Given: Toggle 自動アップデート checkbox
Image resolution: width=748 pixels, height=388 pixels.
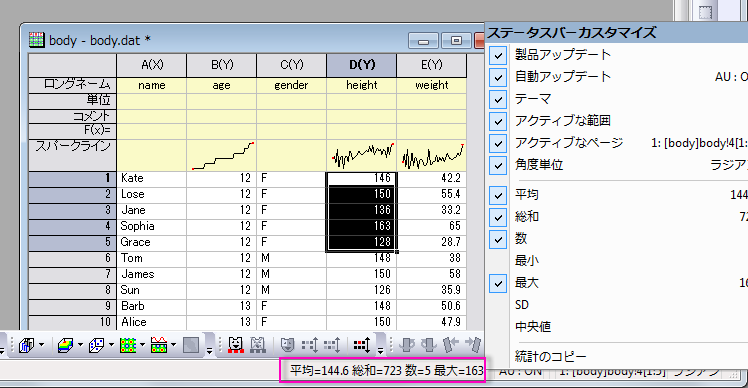Looking at the screenshot, I should point(498,77).
